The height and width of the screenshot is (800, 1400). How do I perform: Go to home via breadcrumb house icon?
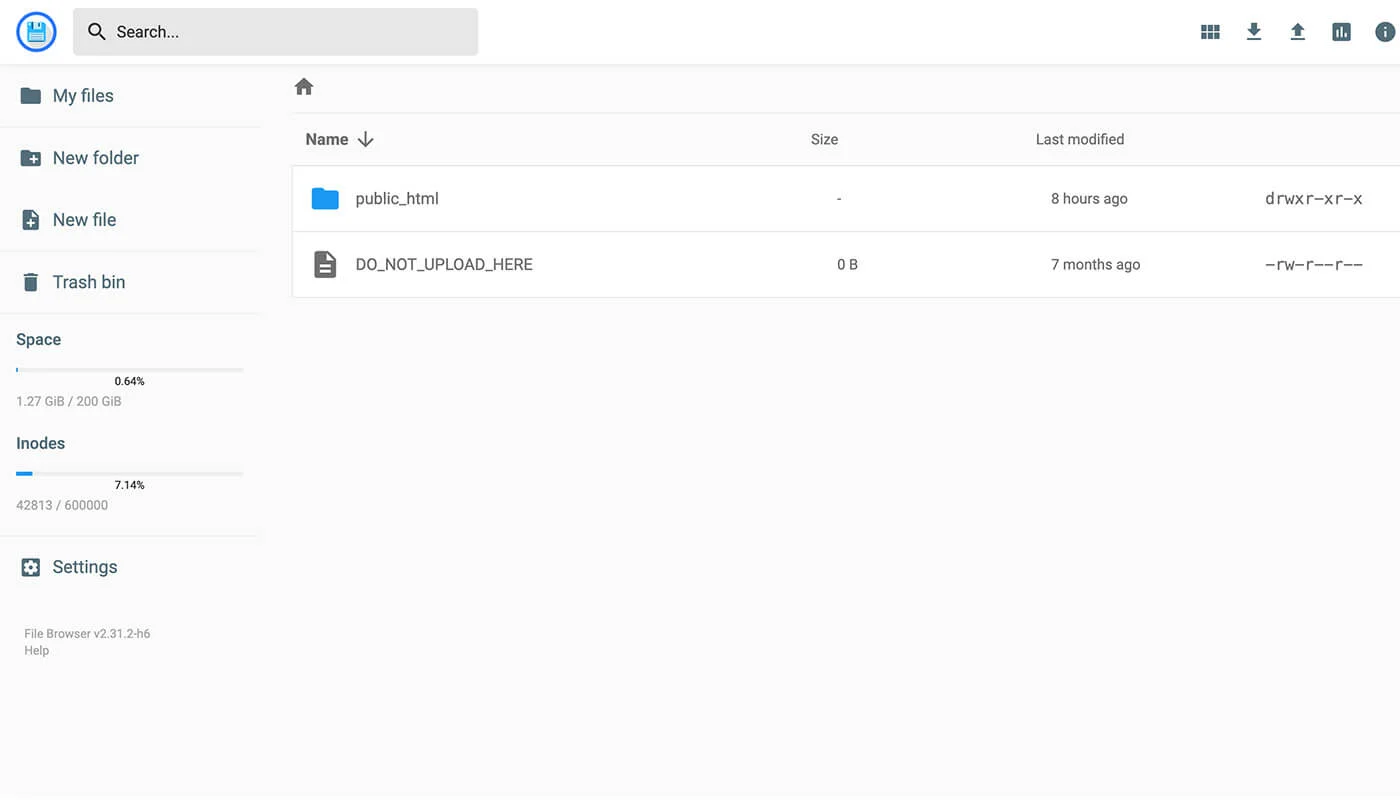point(304,87)
